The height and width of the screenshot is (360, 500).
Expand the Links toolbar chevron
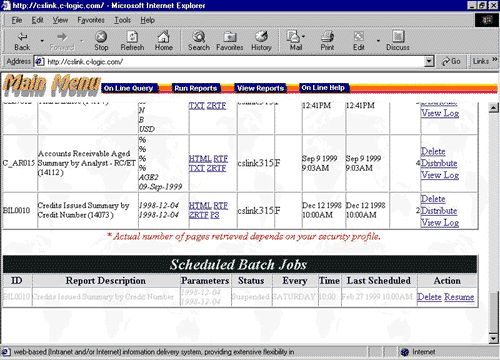[495, 60]
